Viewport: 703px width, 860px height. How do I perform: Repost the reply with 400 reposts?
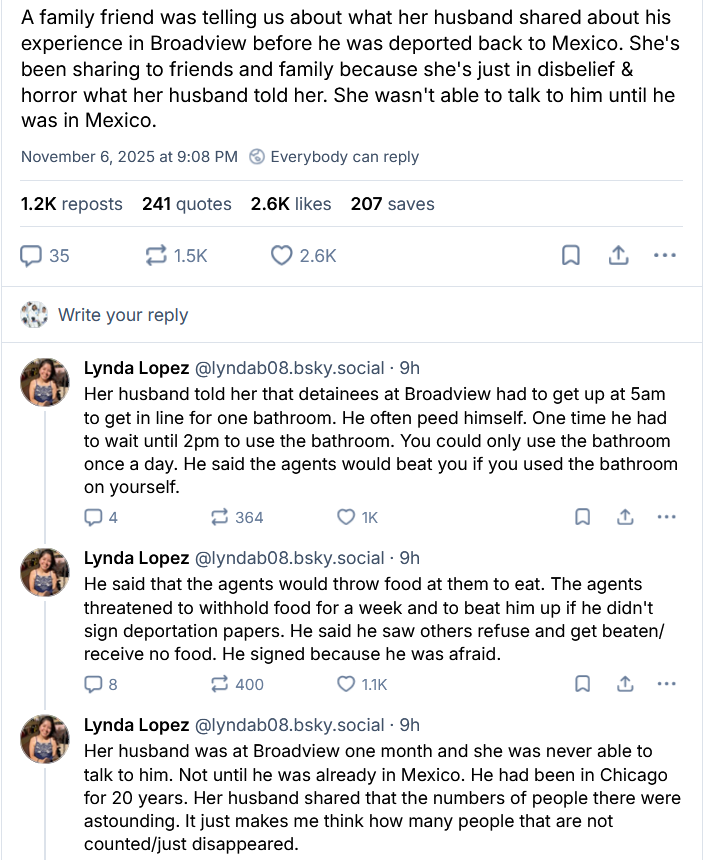[220, 684]
